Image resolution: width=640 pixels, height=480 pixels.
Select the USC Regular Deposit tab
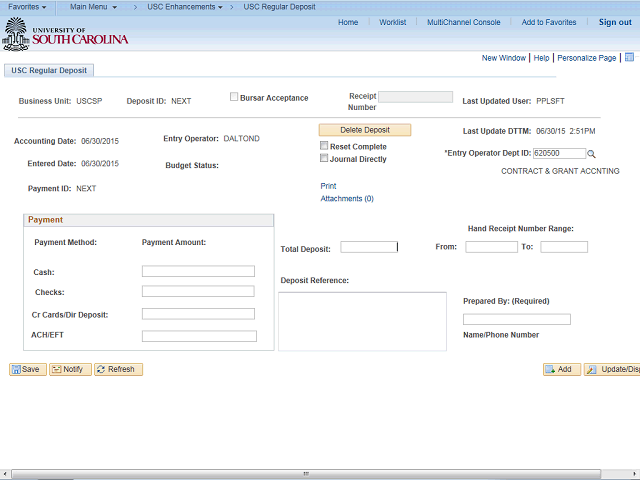pos(49,70)
